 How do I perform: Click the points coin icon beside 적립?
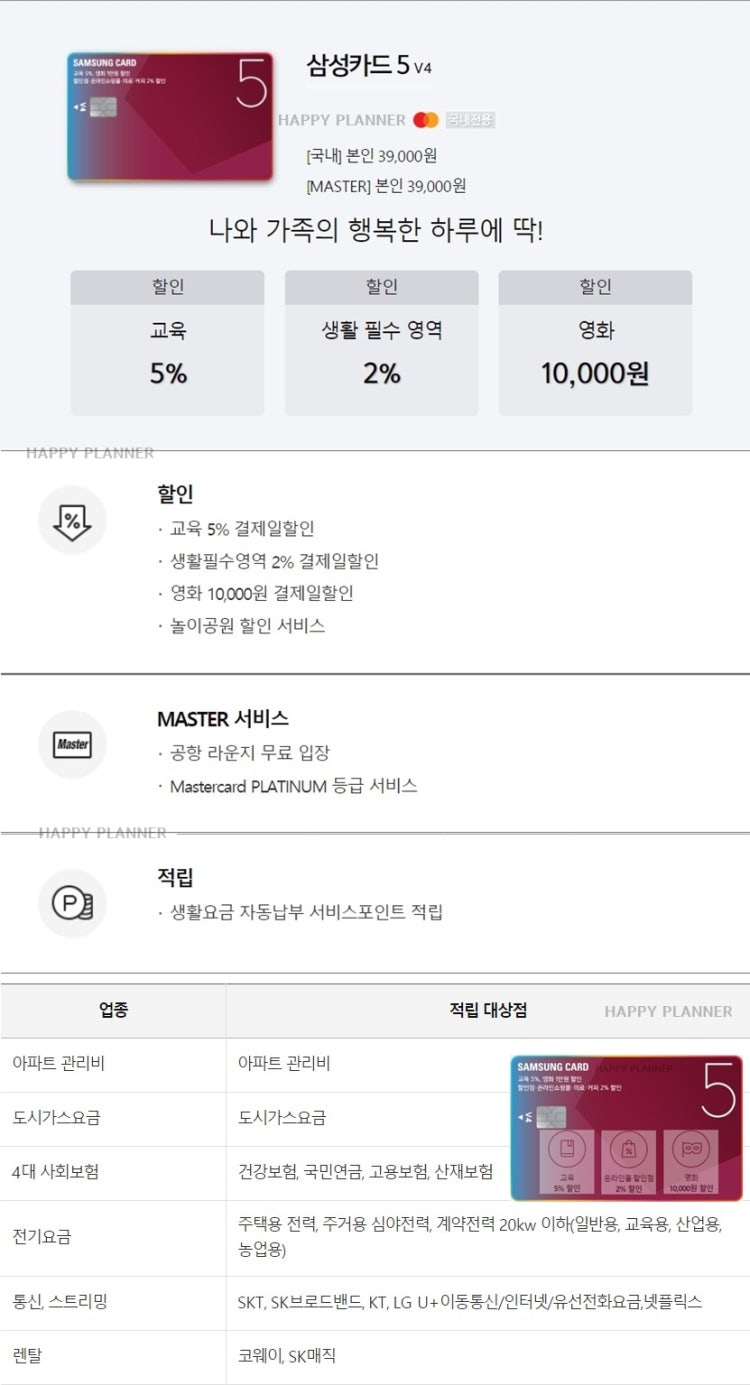tap(72, 903)
